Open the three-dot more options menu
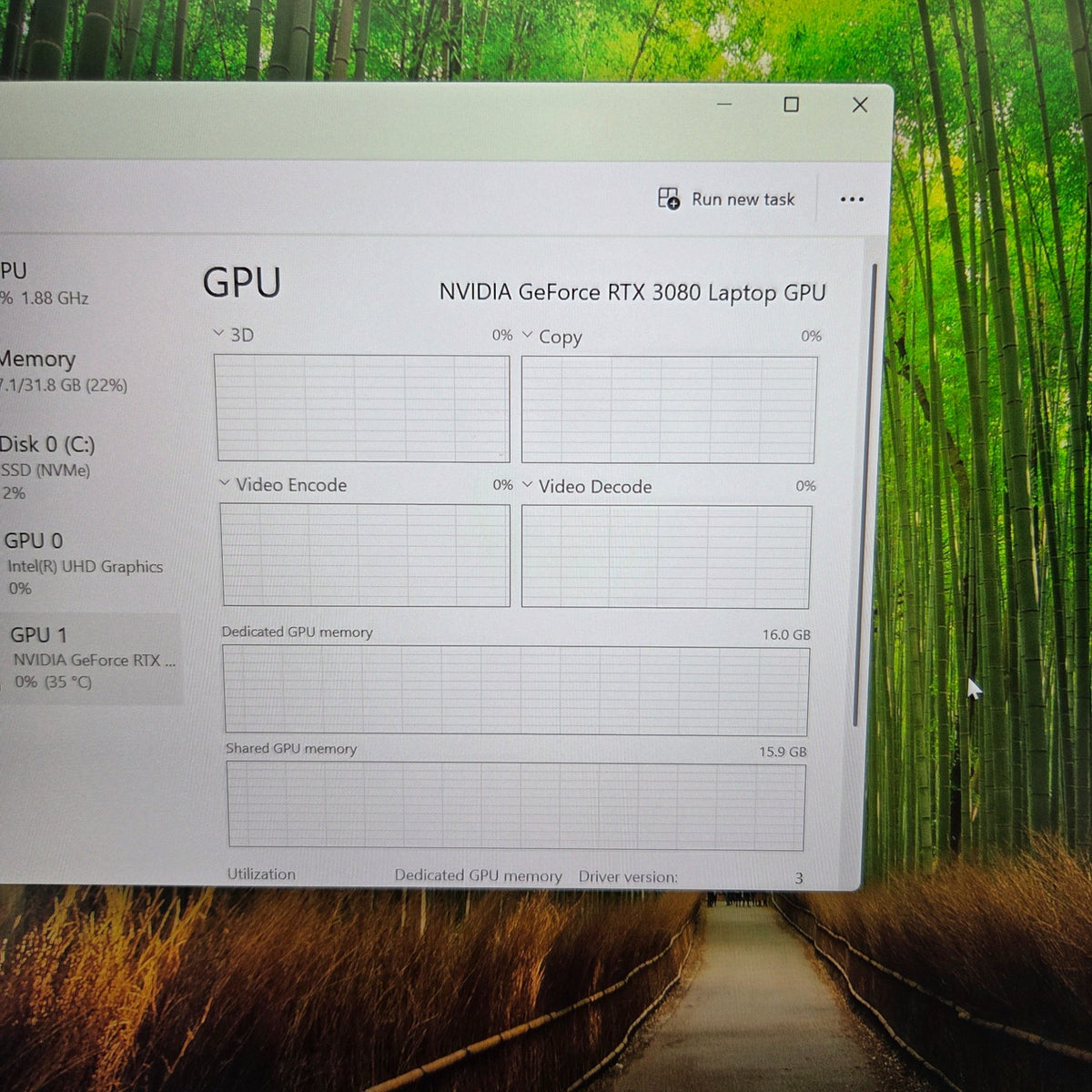Viewport: 1092px width, 1092px height. pyautogui.click(x=852, y=199)
